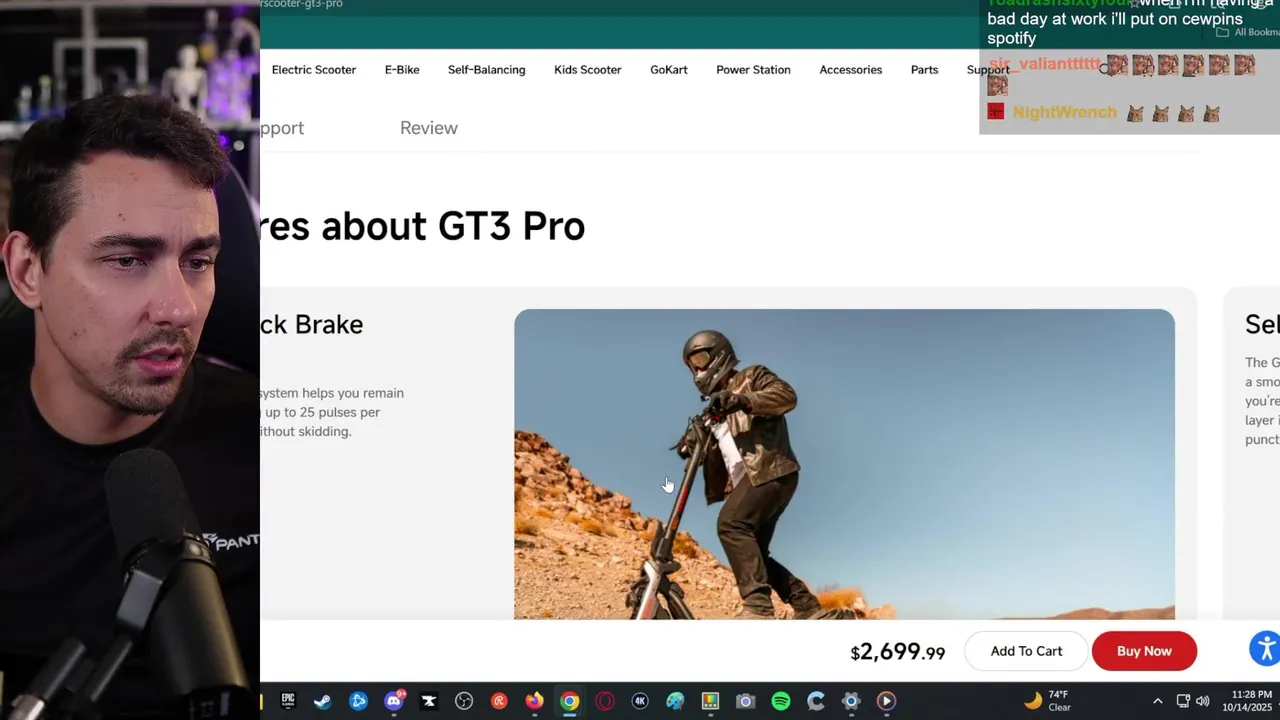This screenshot has width=1280, height=720.
Task: Open the blue C-shaped taskbar app
Action: [816, 701]
